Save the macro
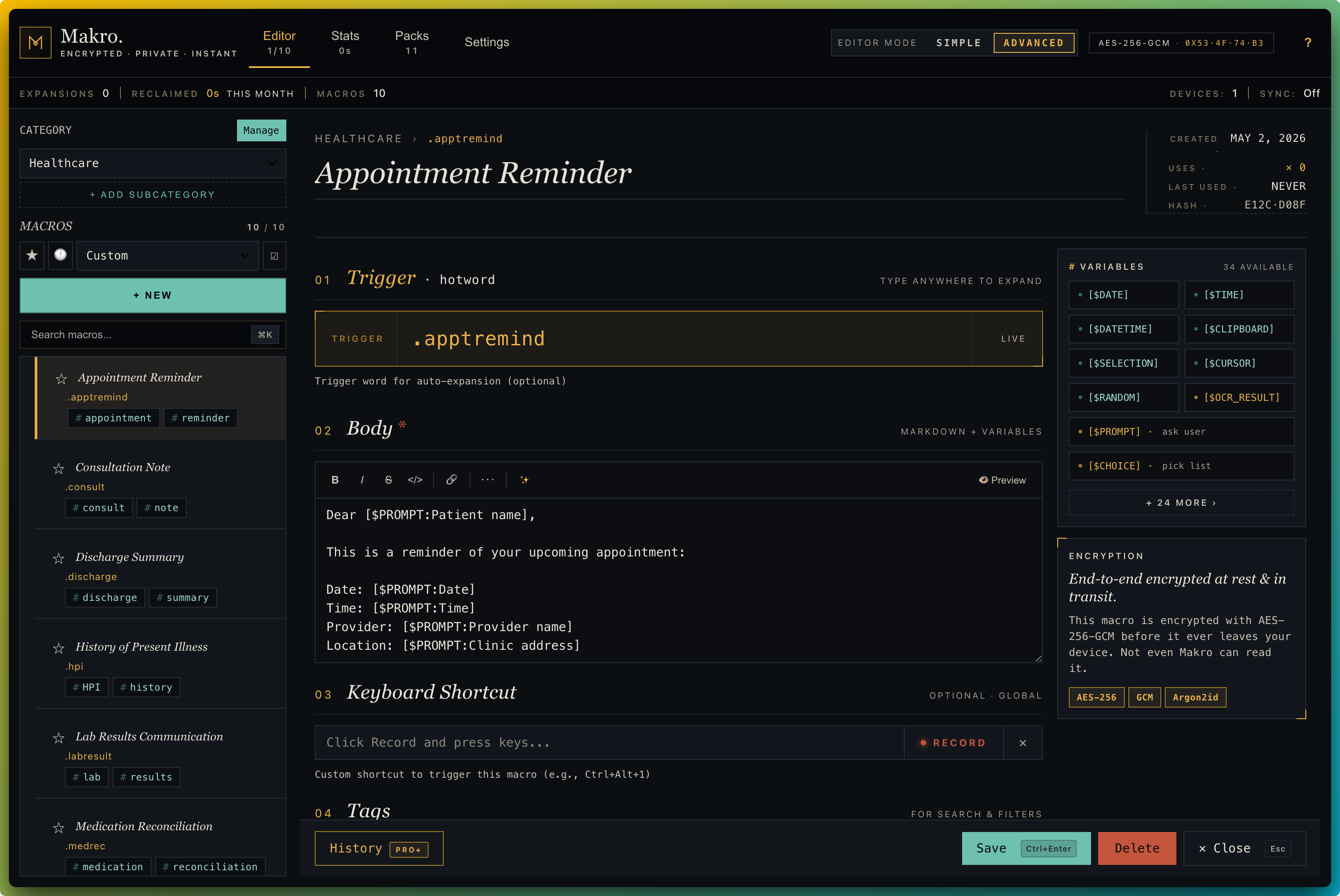Image resolution: width=1340 pixels, height=896 pixels. pyautogui.click(x=1026, y=848)
